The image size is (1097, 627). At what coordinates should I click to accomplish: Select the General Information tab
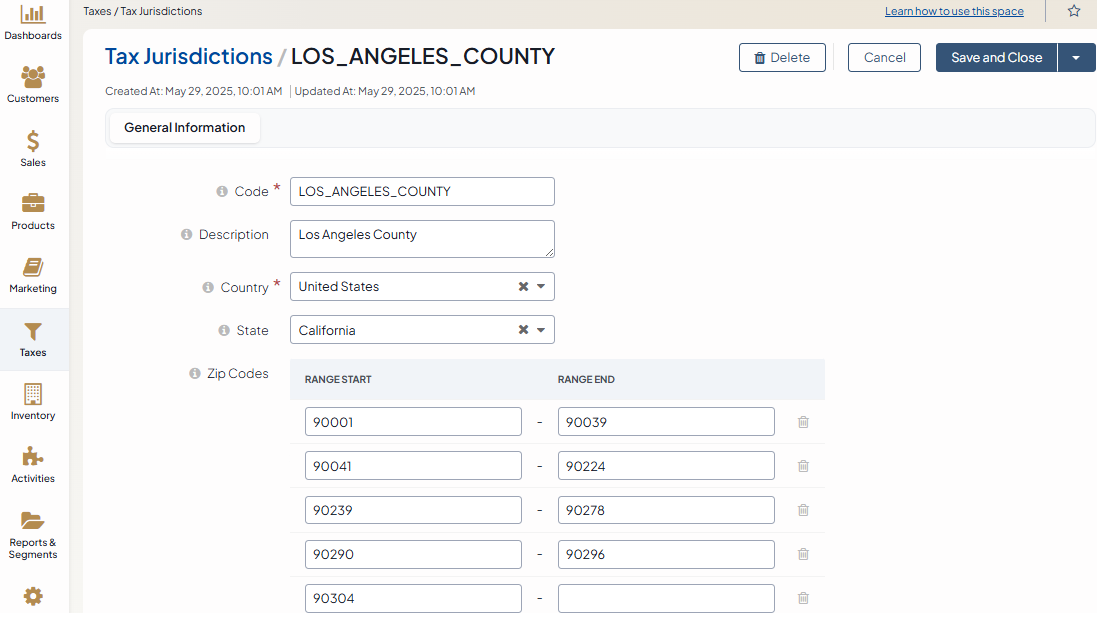coord(184,128)
